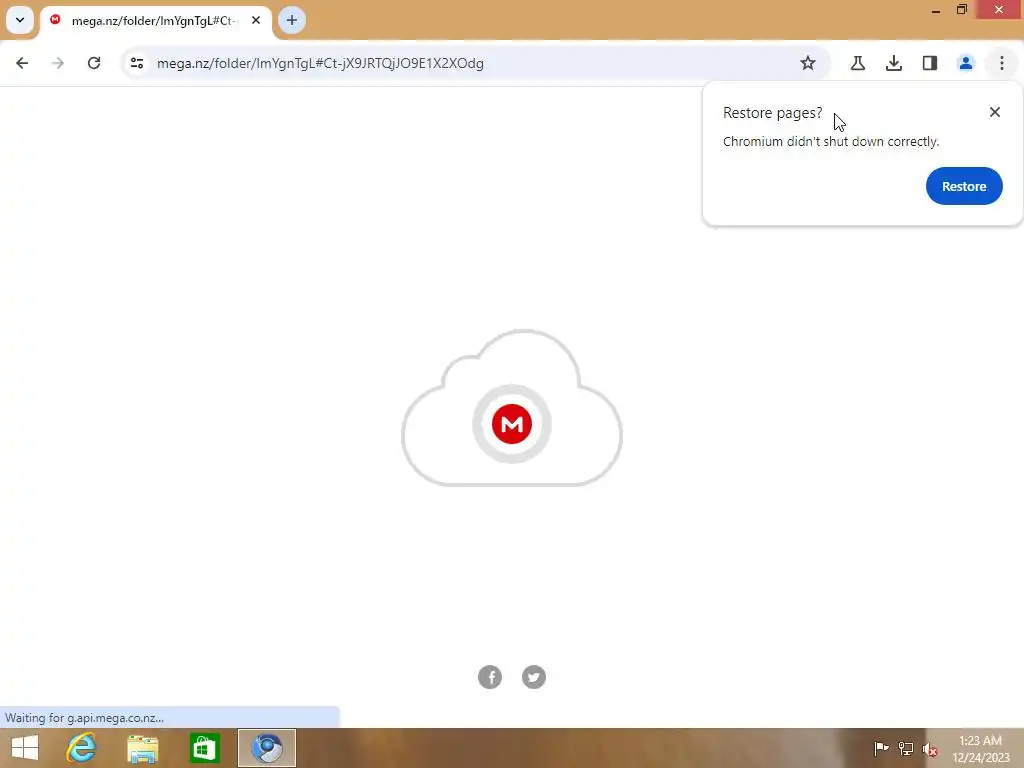
Task: Open the Chrome Labs flask icon
Action: pos(858,63)
